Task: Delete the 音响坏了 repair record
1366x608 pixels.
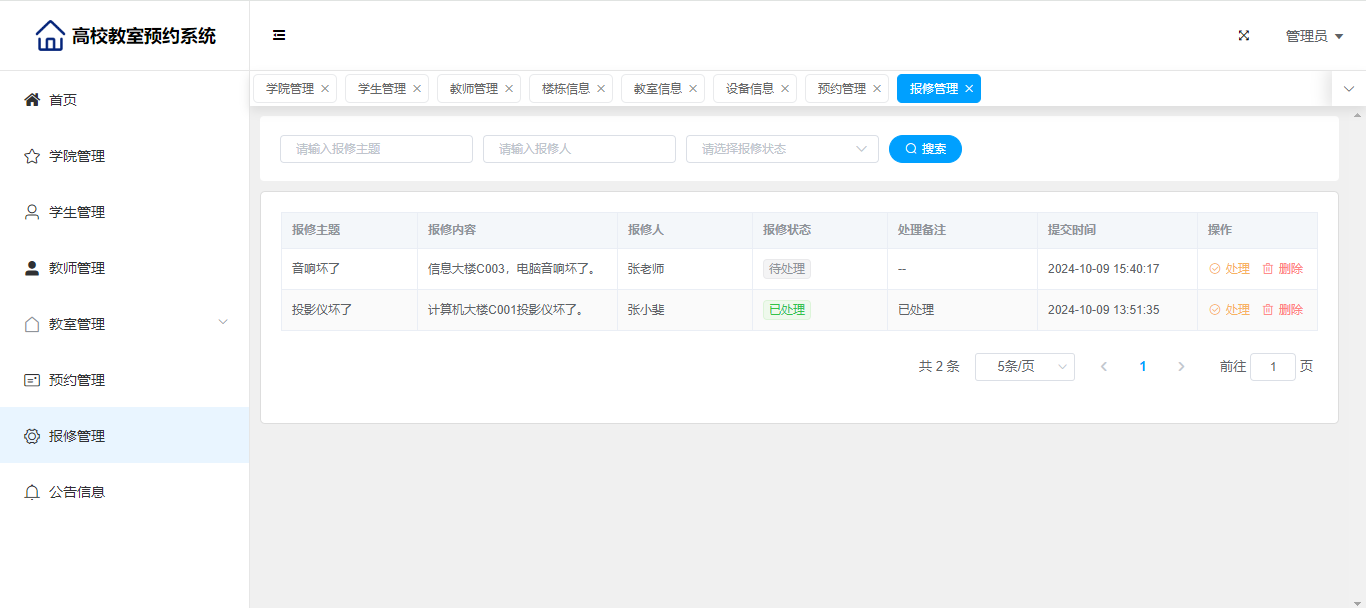Action: (1282, 269)
